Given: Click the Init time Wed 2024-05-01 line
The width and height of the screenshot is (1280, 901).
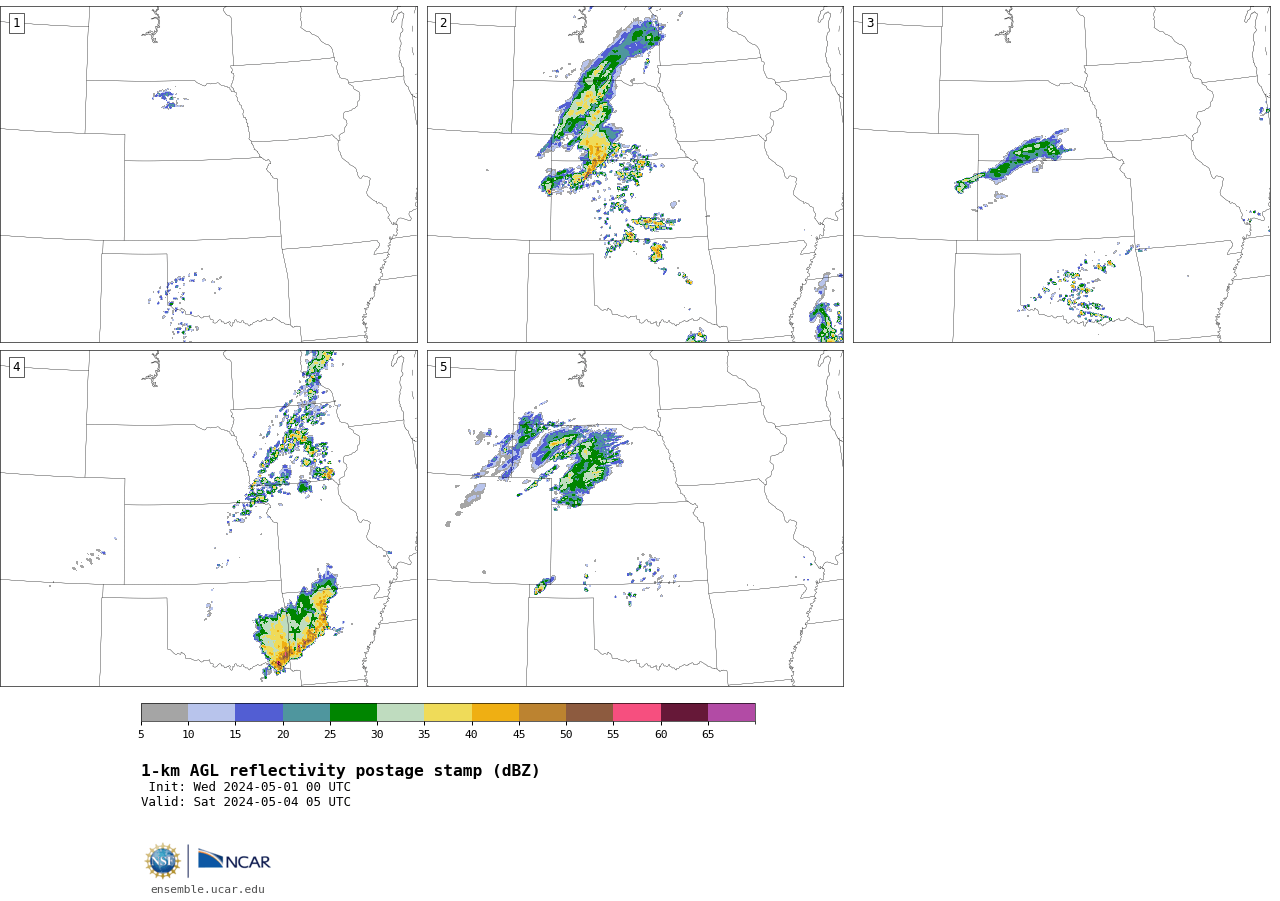Looking at the screenshot, I should (x=250, y=787).
